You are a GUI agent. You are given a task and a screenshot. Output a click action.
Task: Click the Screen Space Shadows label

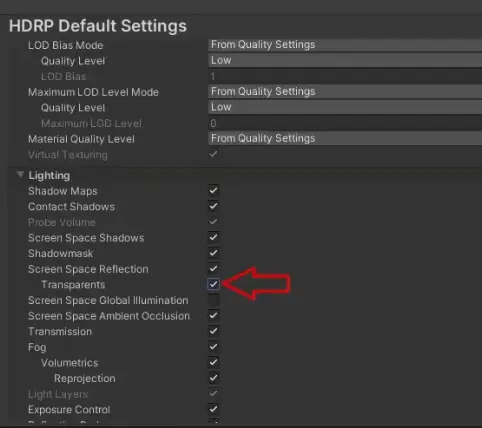(x=86, y=238)
